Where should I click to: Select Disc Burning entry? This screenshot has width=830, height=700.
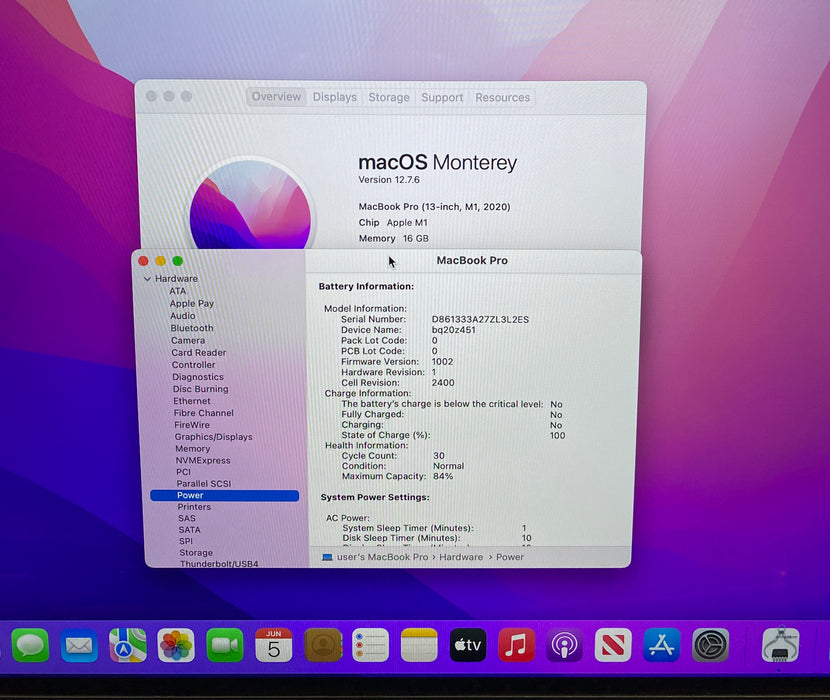pyautogui.click(x=200, y=389)
